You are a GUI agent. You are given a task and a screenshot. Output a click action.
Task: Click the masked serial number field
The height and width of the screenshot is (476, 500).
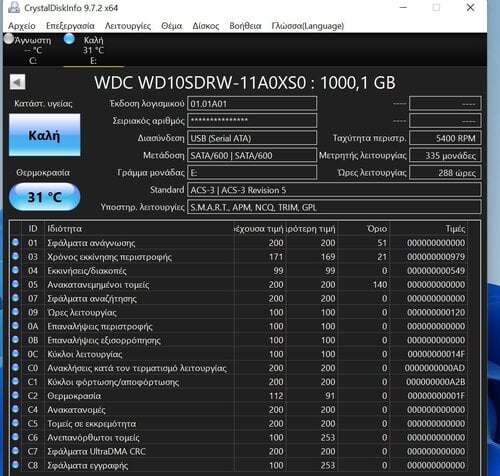pyautogui.click(x=252, y=121)
